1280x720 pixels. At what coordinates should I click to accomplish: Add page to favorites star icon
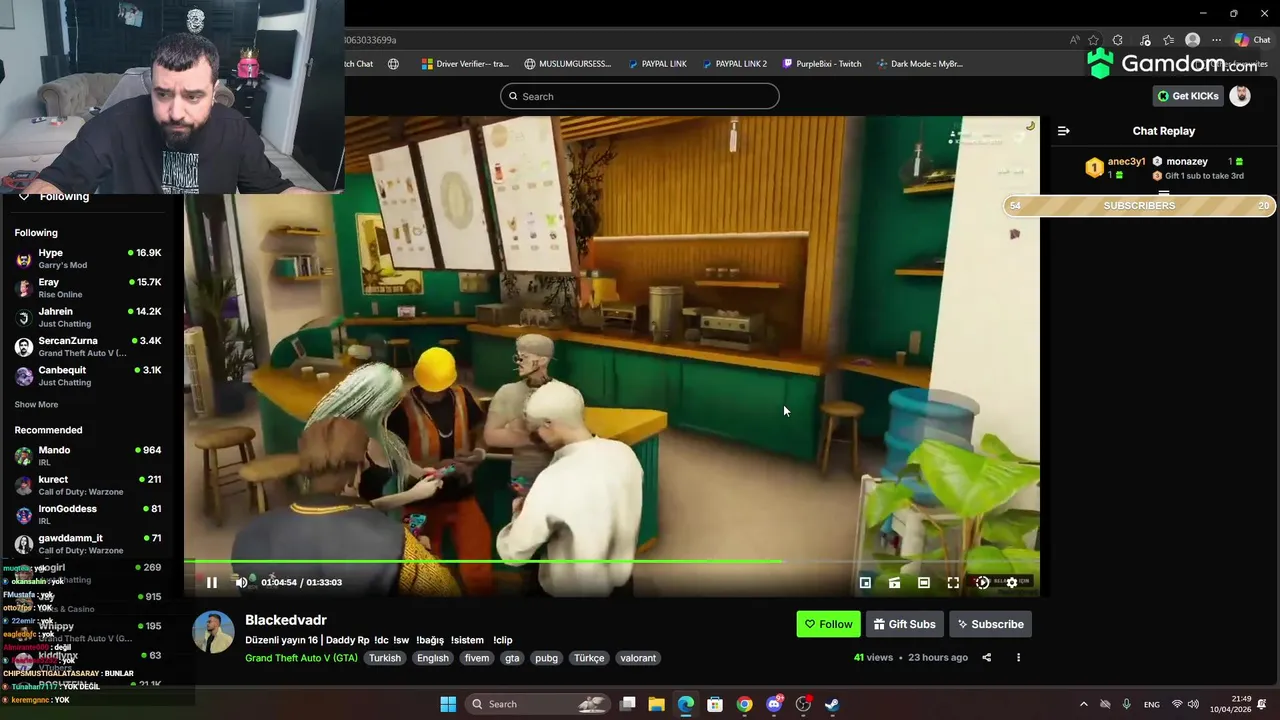1094,40
